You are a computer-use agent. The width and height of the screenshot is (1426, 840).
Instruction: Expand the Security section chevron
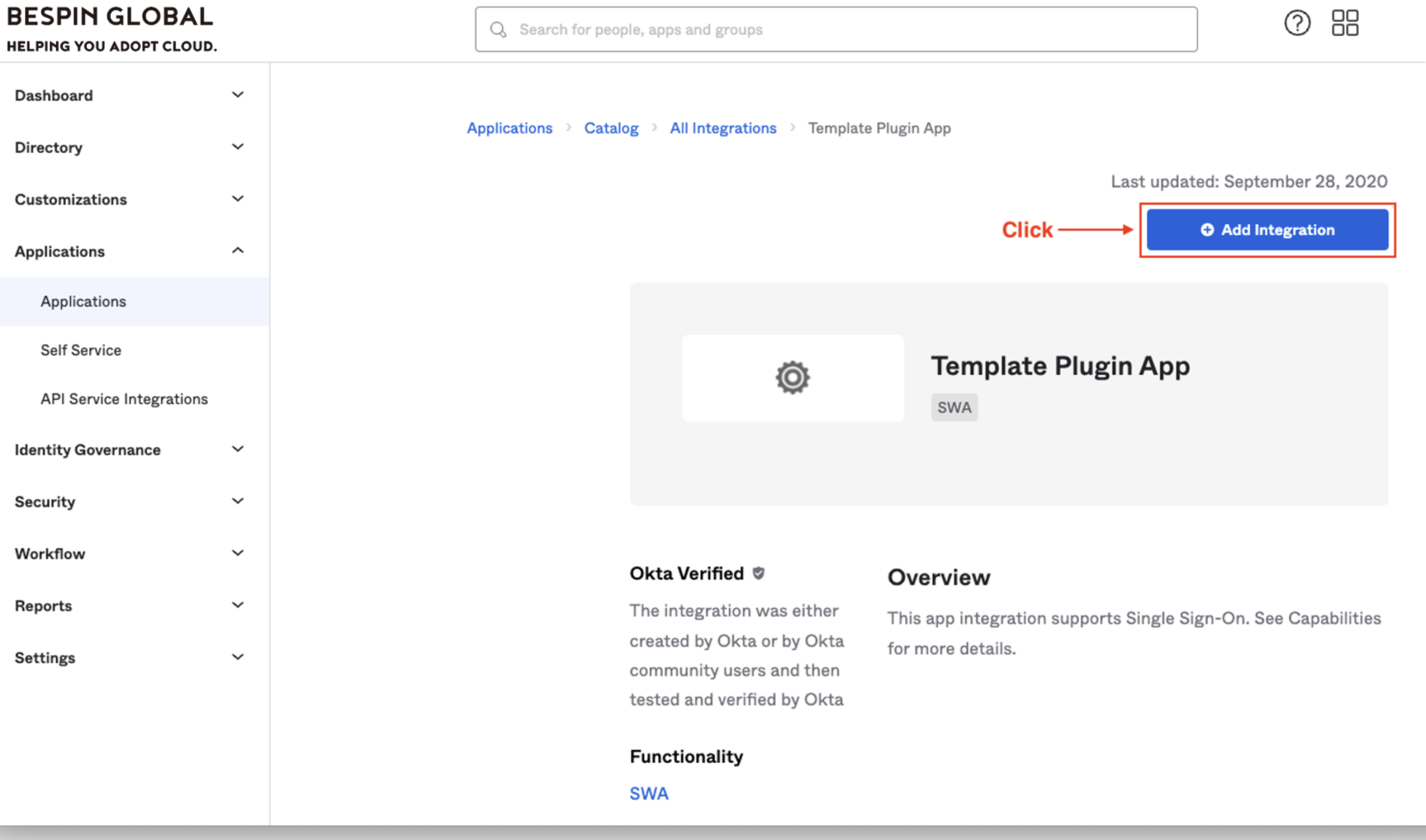coord(238,502)
